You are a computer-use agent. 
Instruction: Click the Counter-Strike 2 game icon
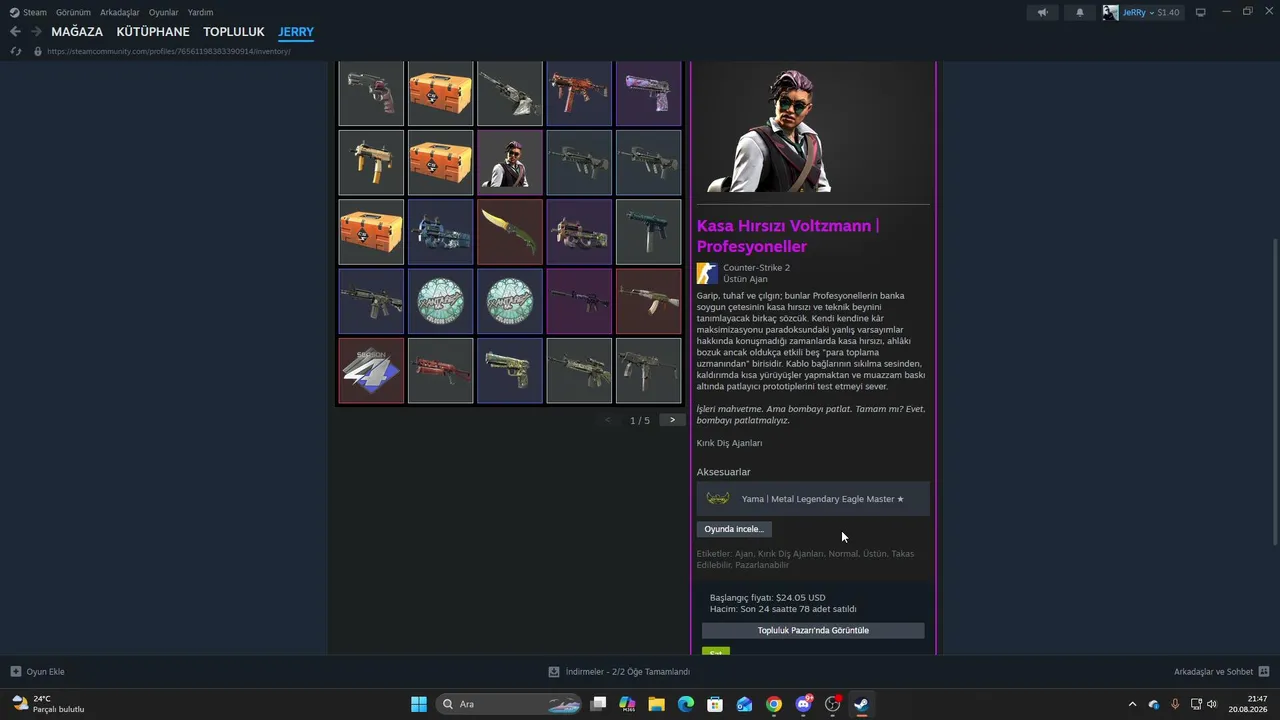click(707, 274)
